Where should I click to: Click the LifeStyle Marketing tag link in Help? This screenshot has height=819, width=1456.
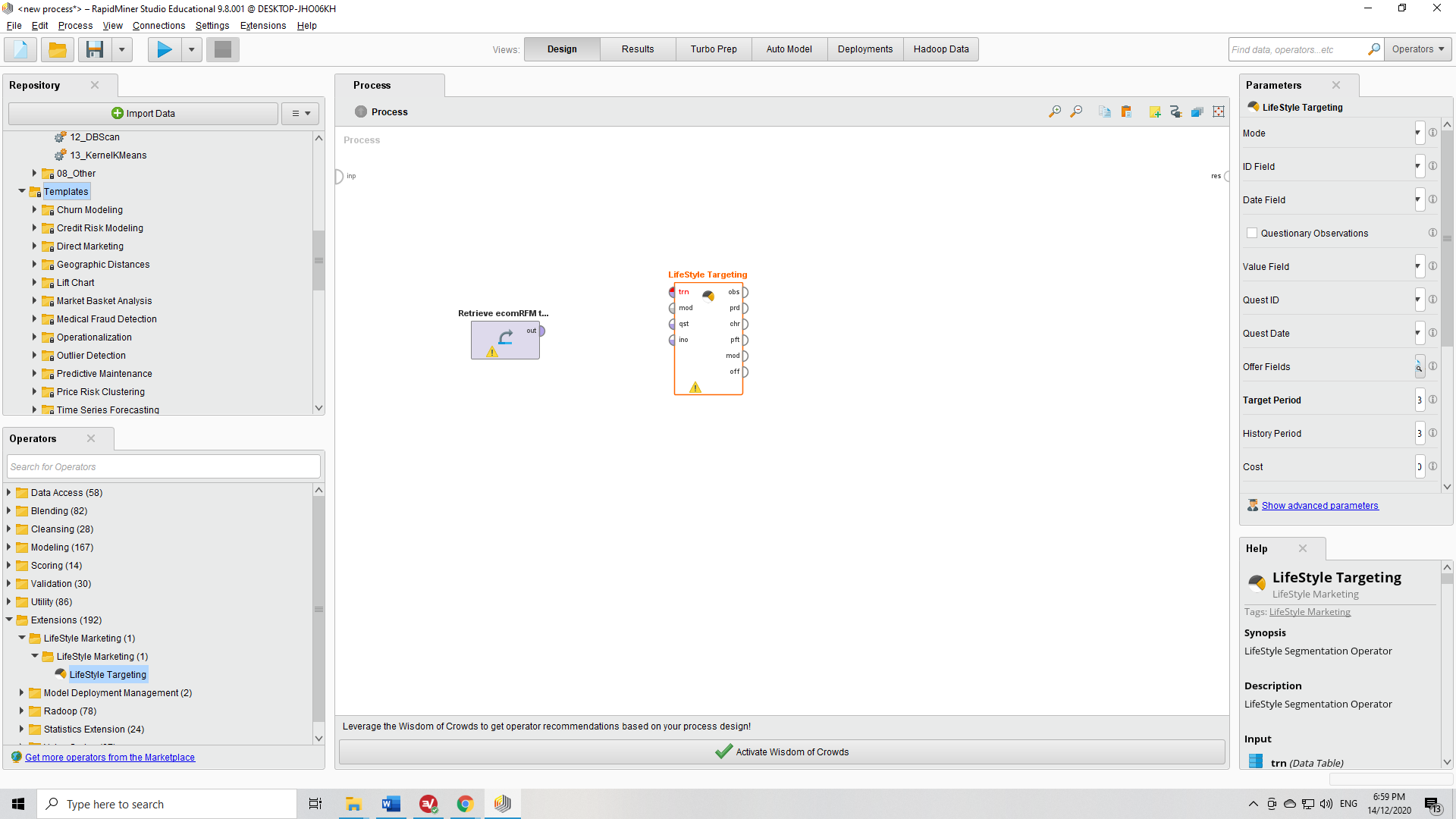coord(1310,612)
